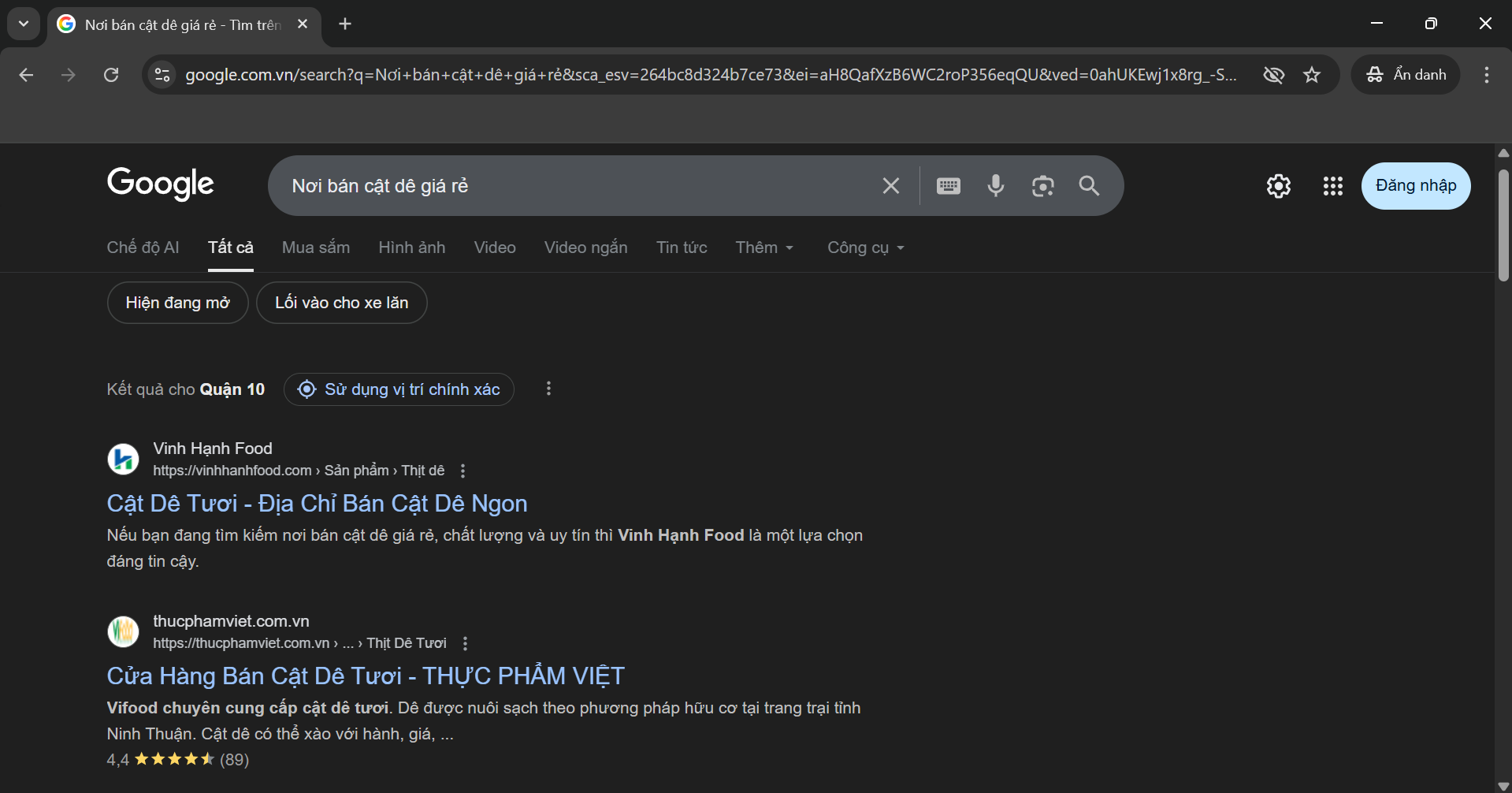Viewport: 1512px width, 793px height.
Task: Click the Google logo
Action: (x=161, y=184)
